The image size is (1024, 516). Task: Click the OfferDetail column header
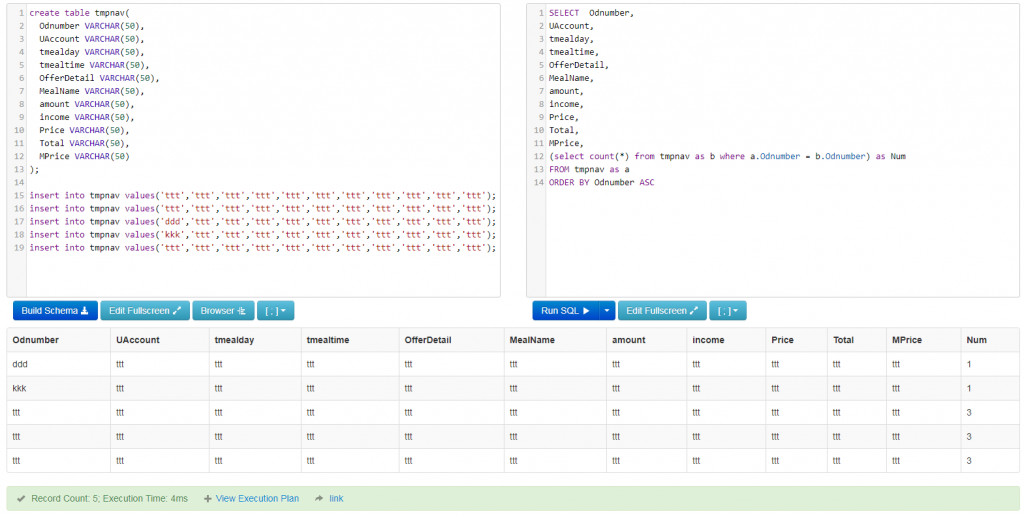point(453,340)
